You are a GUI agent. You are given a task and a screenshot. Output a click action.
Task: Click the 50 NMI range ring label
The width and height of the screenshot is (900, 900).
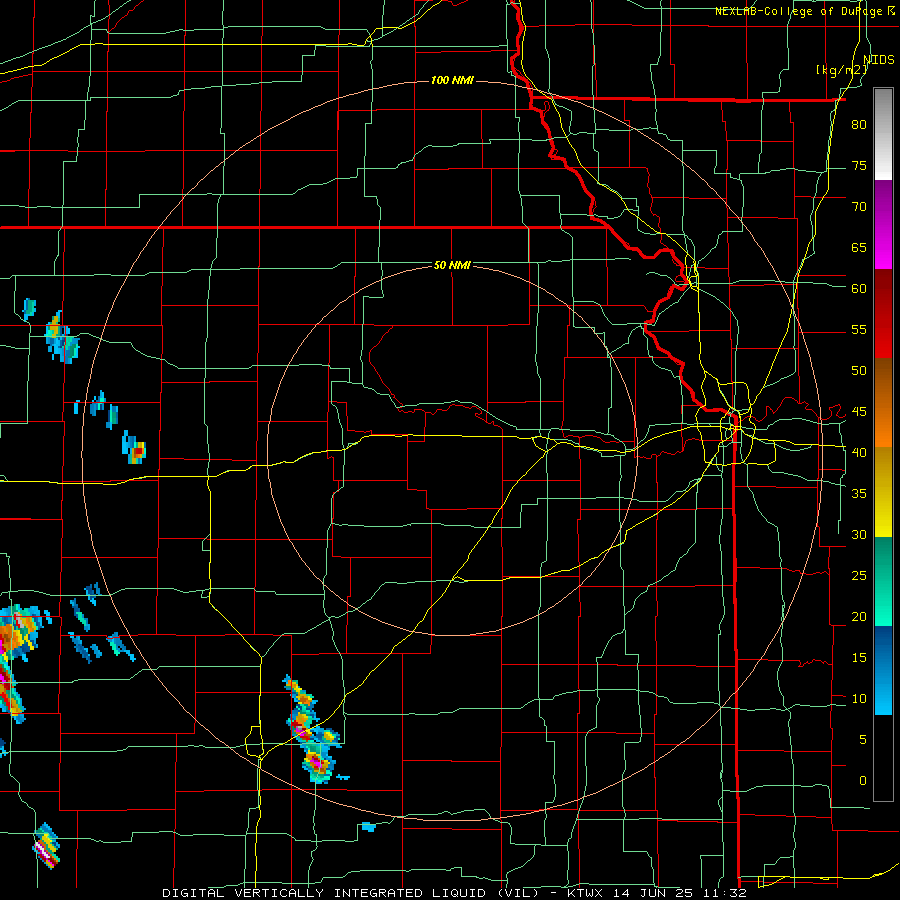pyautogui.click(x=452, y=265)
